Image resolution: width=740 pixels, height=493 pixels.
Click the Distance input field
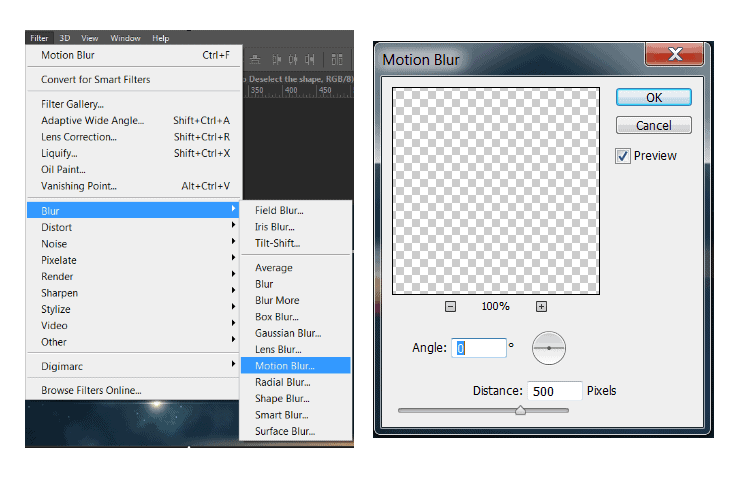[x=555, y=391]
